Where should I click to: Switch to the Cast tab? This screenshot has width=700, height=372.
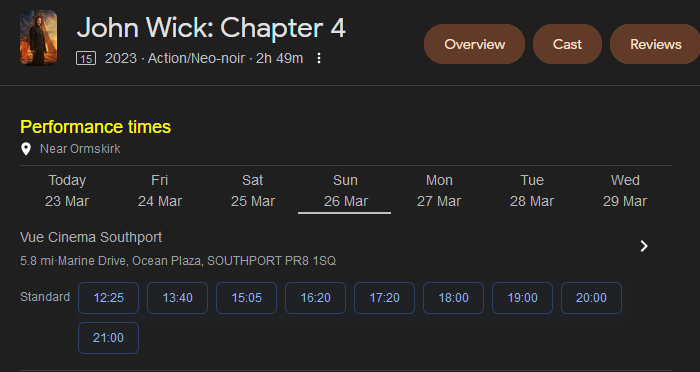click(567, 44)
